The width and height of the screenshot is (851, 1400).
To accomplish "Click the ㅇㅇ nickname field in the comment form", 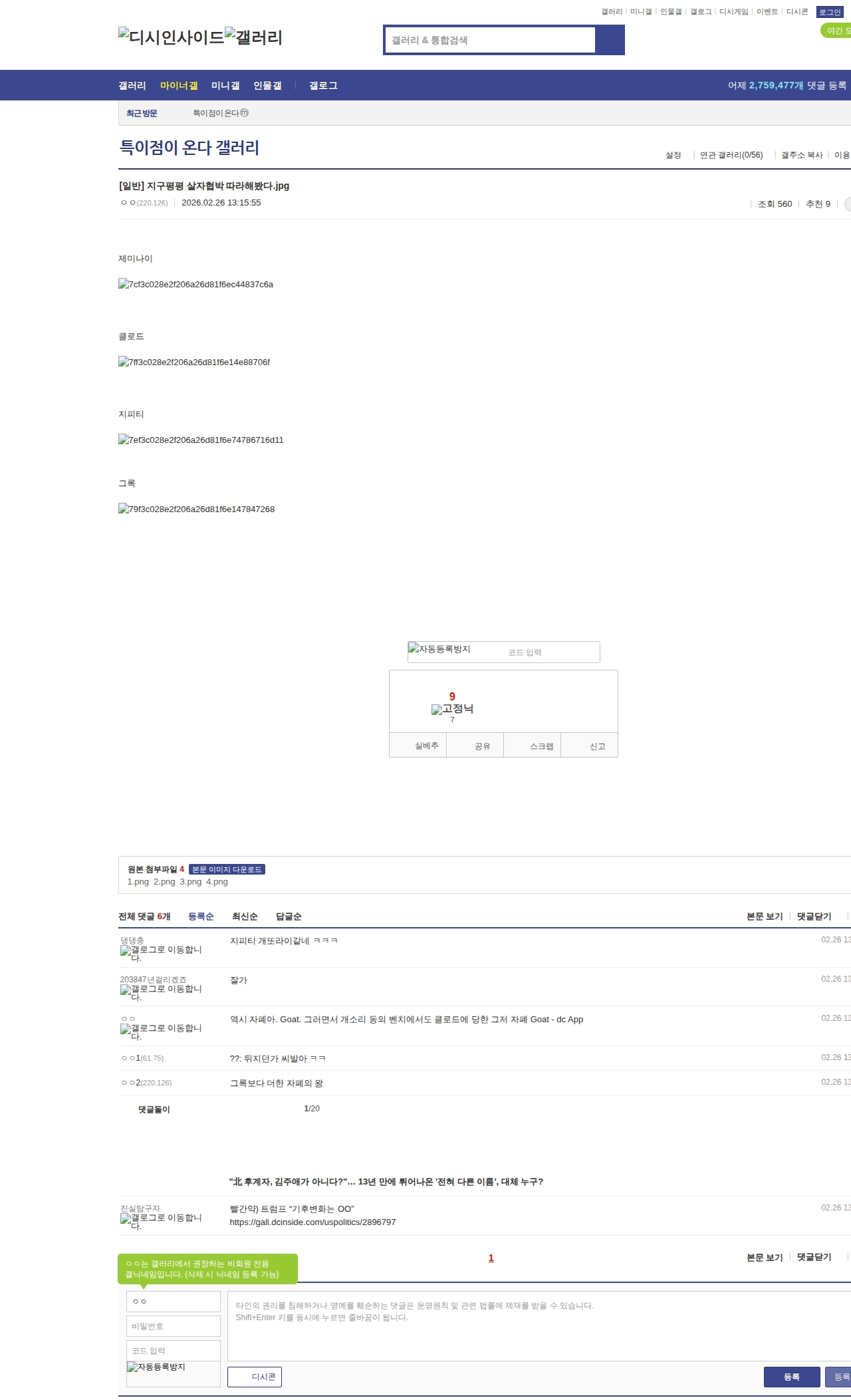I will pos(174,1302).
